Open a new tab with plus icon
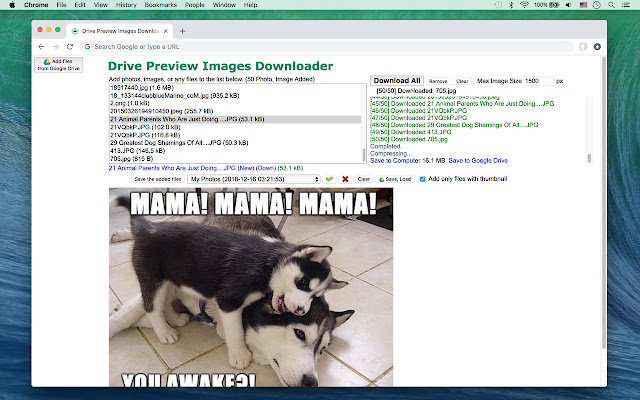Image resolution: width=640 pixels, height=400 pixels. [x=182, y=31]
